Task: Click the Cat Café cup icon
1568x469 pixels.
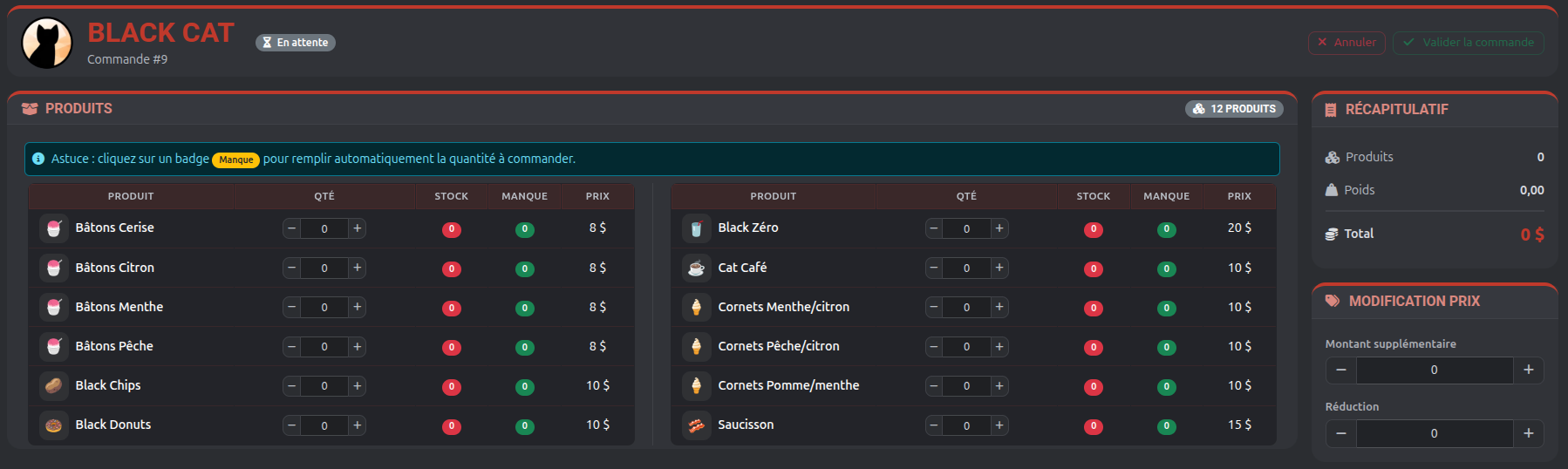Action: (x=696, y=268)
